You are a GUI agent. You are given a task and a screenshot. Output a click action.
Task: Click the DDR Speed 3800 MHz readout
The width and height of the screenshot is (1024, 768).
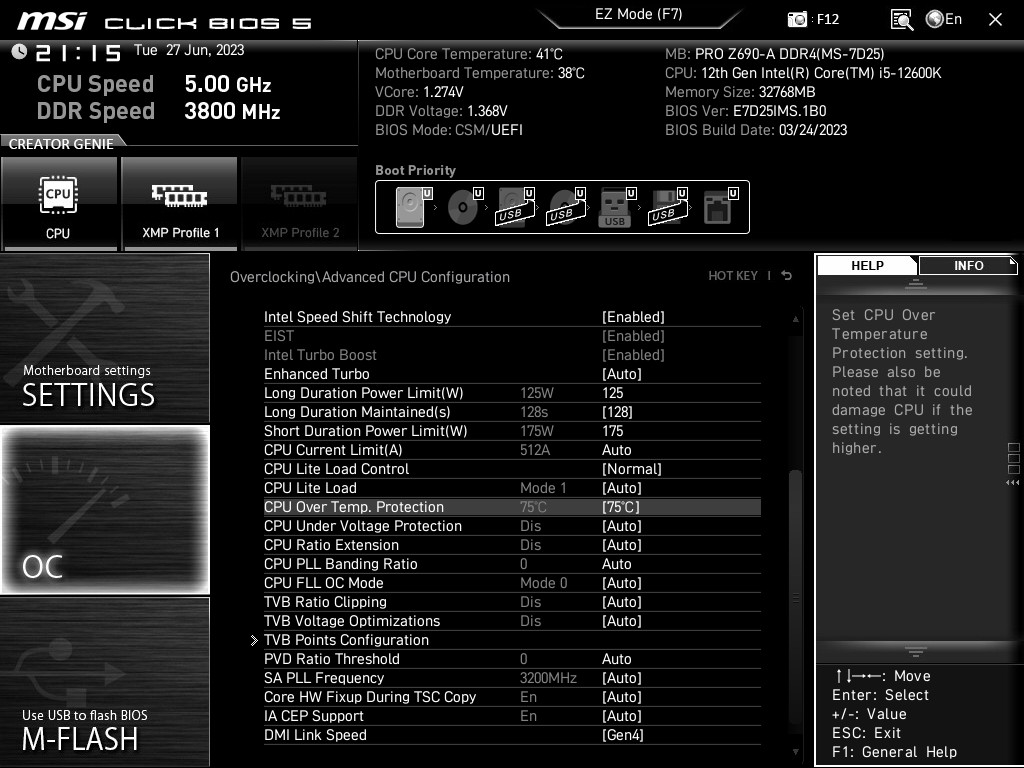click(x=159, y=111)
